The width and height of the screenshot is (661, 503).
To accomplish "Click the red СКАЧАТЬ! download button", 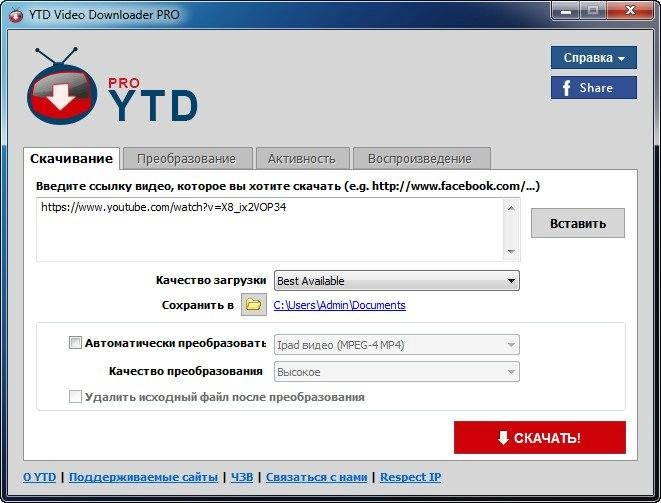I will coord(540,438).
